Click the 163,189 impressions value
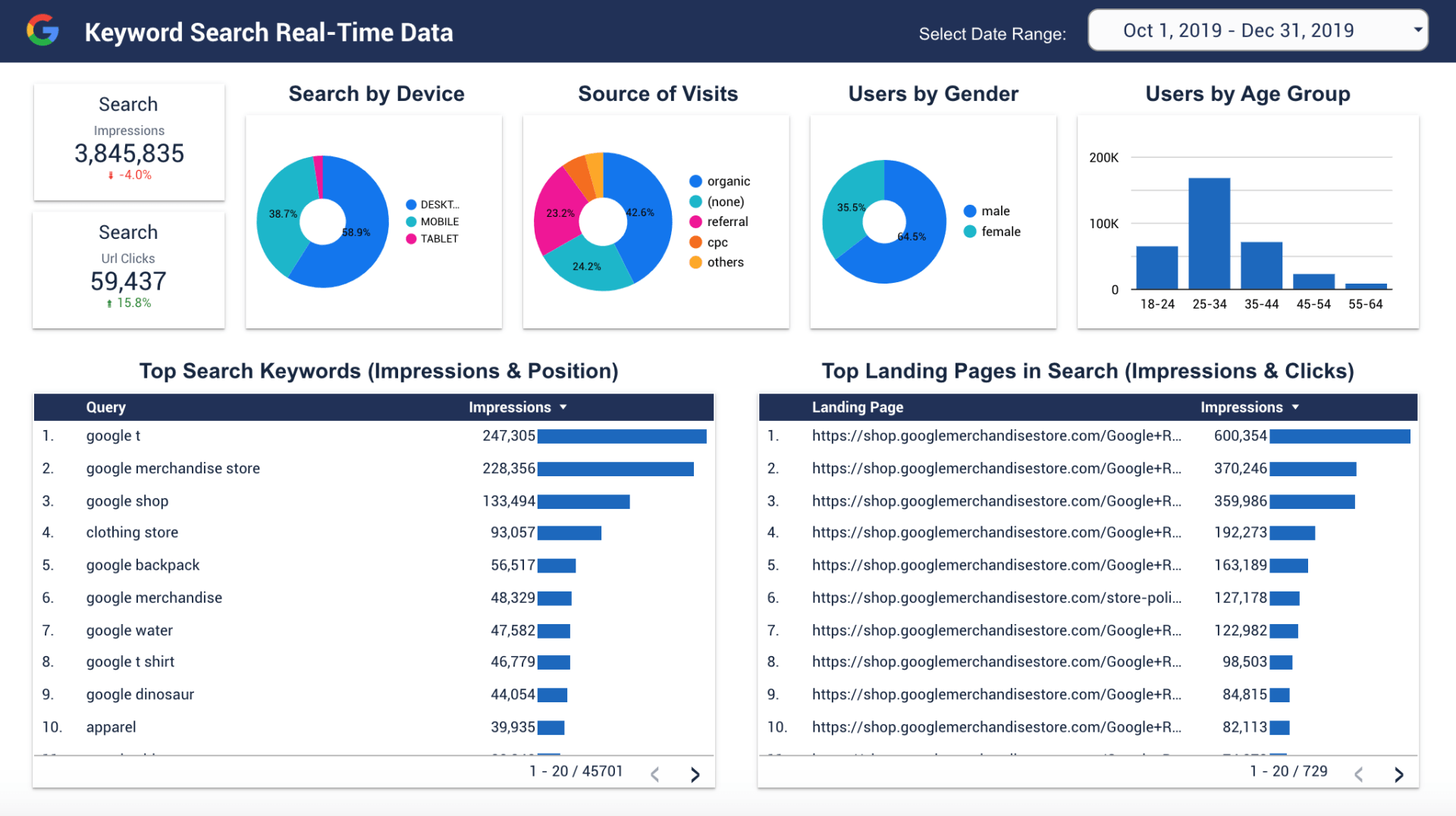The width and height of the screenshot is (1456, 816). point(1241,565)
